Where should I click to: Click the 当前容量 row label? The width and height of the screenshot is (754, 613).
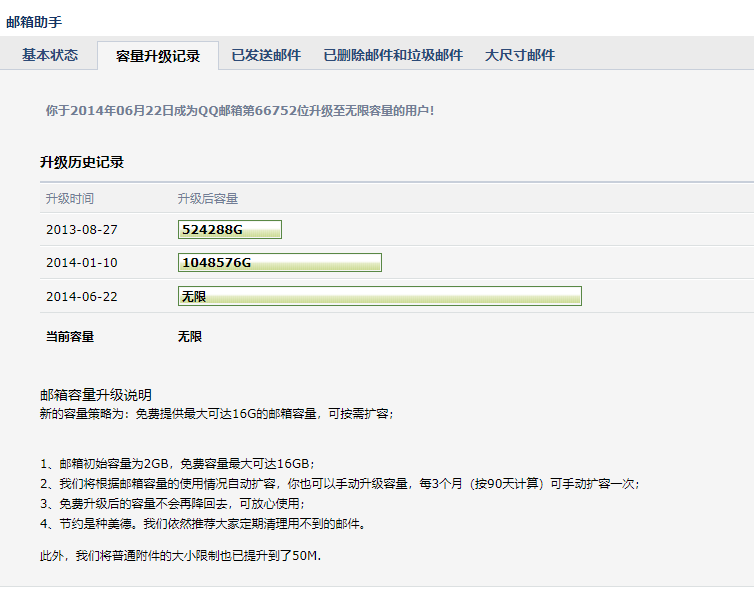coord(70,337)
